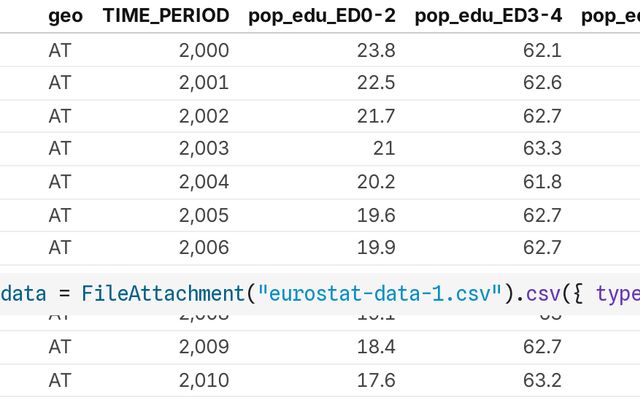
Task: Click the 2,003 time period cell
Action: coord(204,148)
